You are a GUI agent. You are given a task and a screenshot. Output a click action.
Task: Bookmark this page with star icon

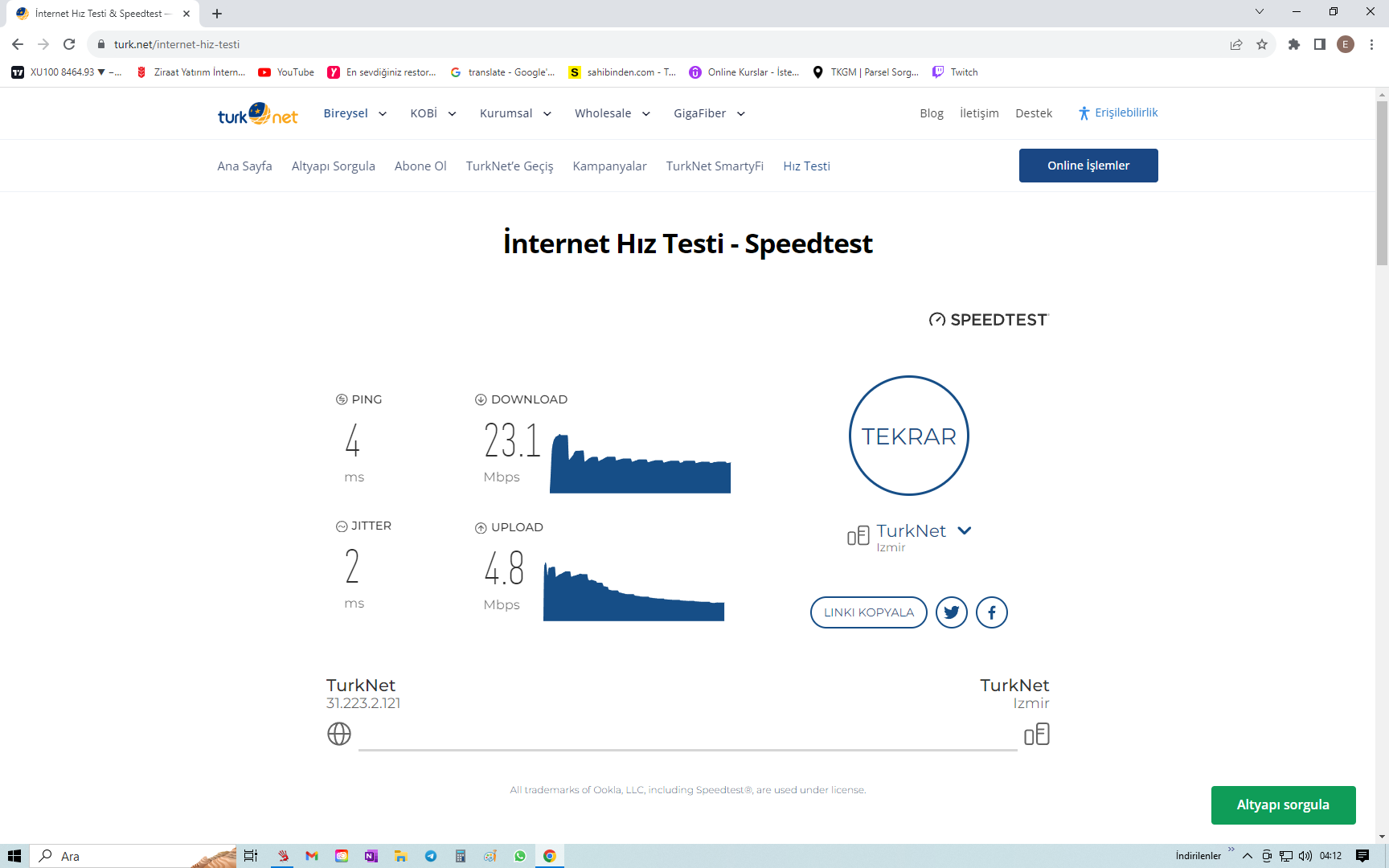pyautogui.click(x=1262, y=44)
